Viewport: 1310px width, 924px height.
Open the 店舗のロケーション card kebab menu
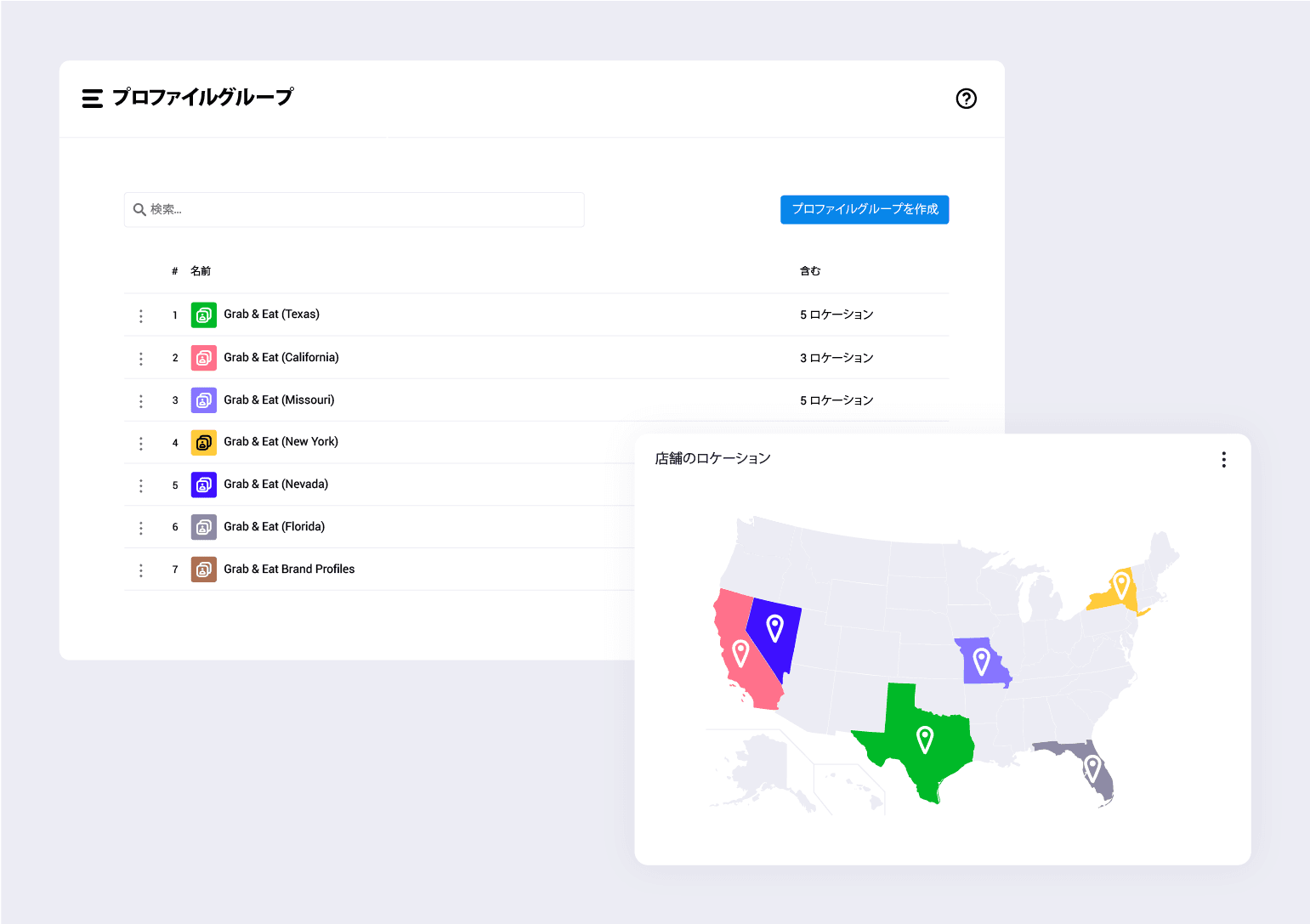tap(1223, 460)
